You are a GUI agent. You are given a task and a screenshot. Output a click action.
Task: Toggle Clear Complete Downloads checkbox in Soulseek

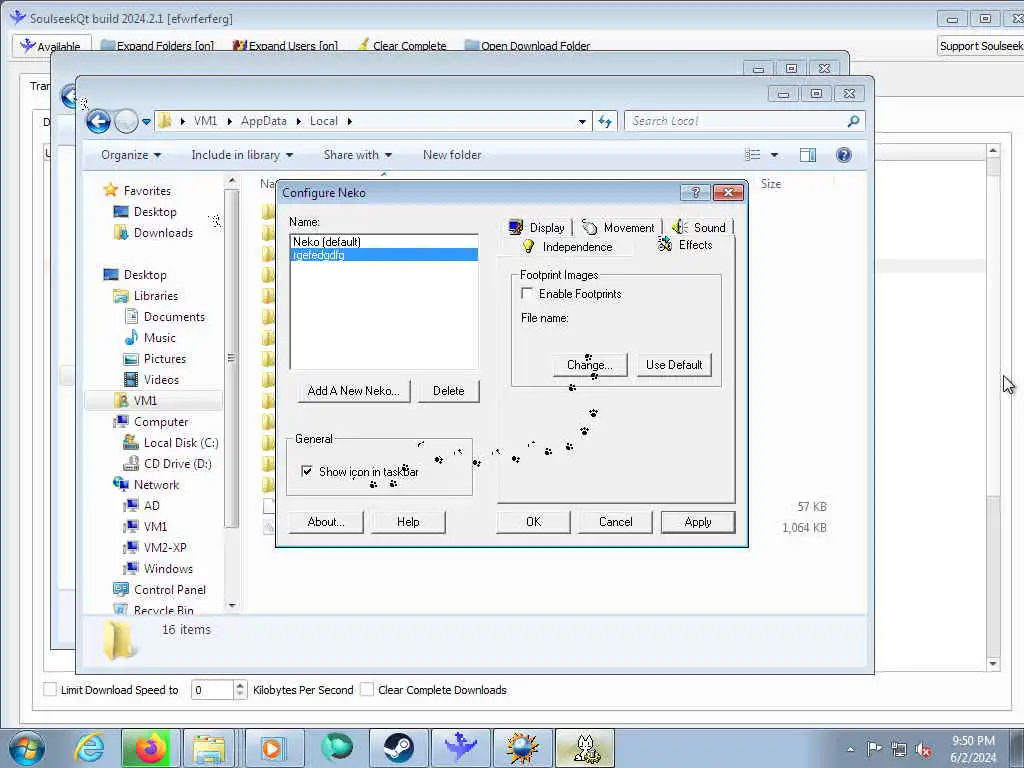click(367, 689)
